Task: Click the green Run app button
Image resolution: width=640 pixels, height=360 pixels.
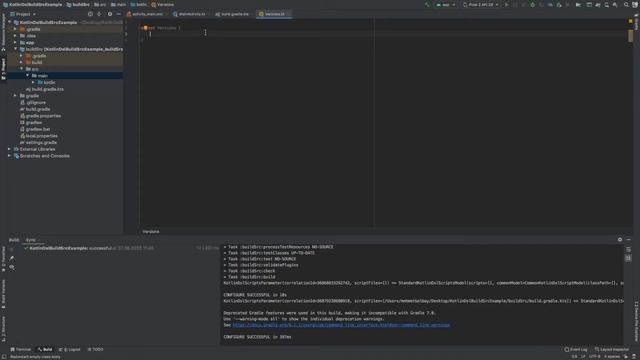Action: [x=507, y=5]
